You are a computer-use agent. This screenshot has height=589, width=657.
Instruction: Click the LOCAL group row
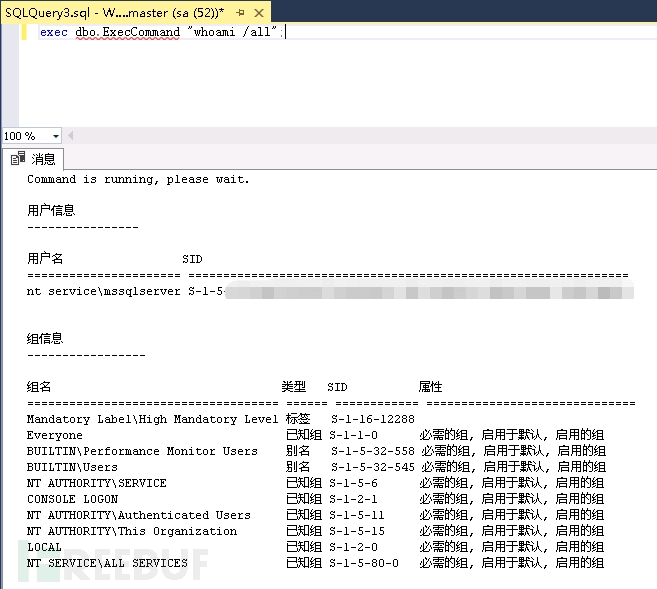[x=315, y=547]
